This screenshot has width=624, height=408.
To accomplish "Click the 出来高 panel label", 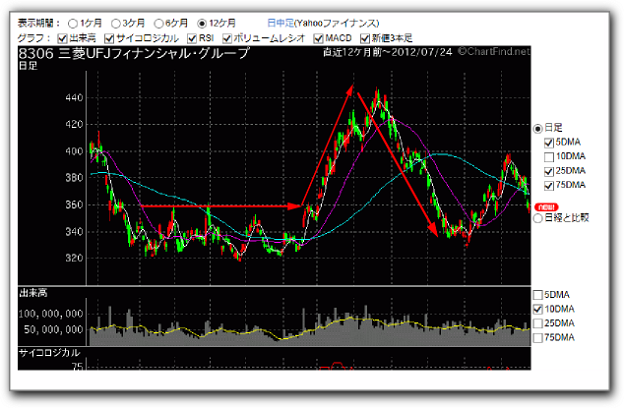I will pos(33,293).
